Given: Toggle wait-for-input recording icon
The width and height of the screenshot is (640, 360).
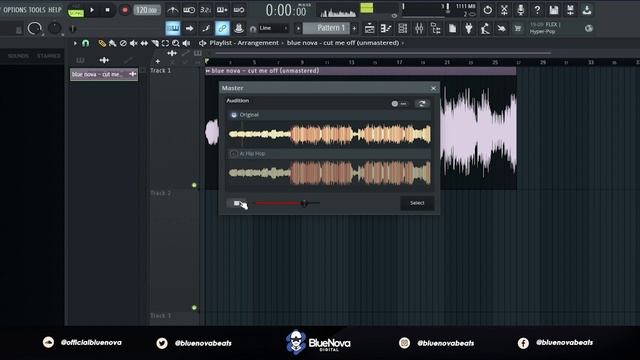Looking at the screenshot, I should (x=189, y=10).
